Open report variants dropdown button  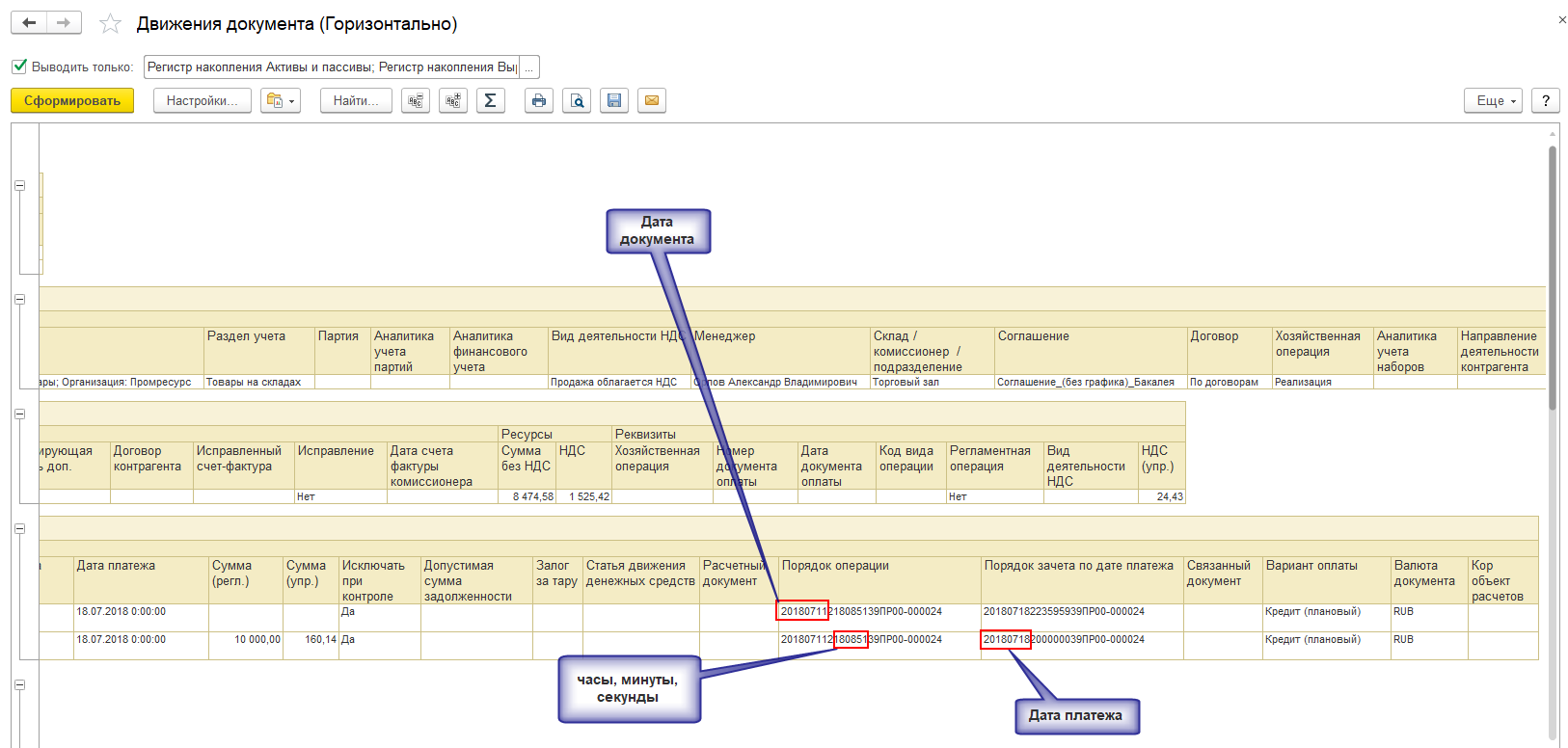[282, 100]
